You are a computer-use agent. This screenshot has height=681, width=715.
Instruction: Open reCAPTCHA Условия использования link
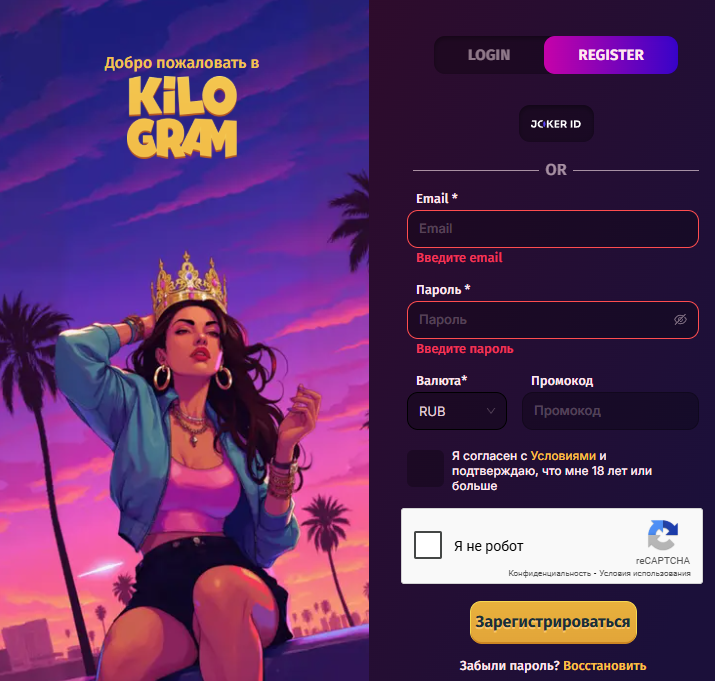pyautogui.click(x=645, y=573)
